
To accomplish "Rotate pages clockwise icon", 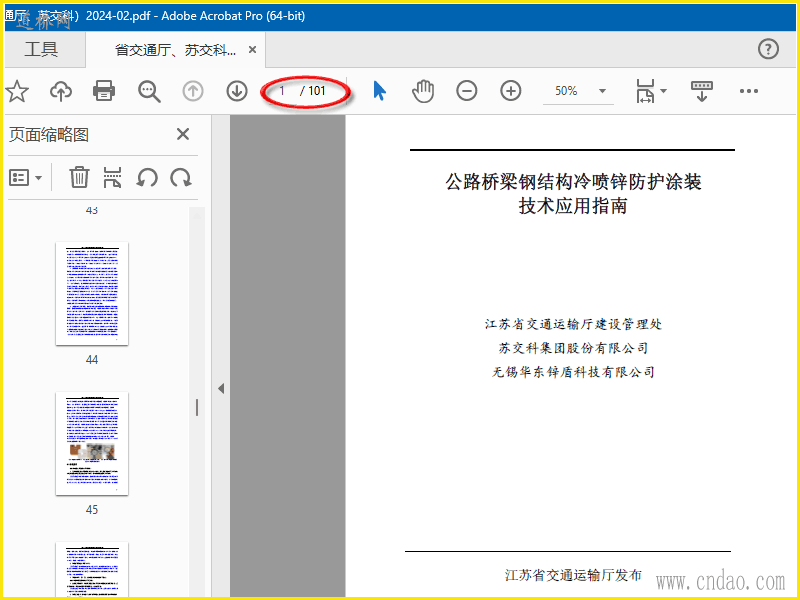I will [181, 178].
